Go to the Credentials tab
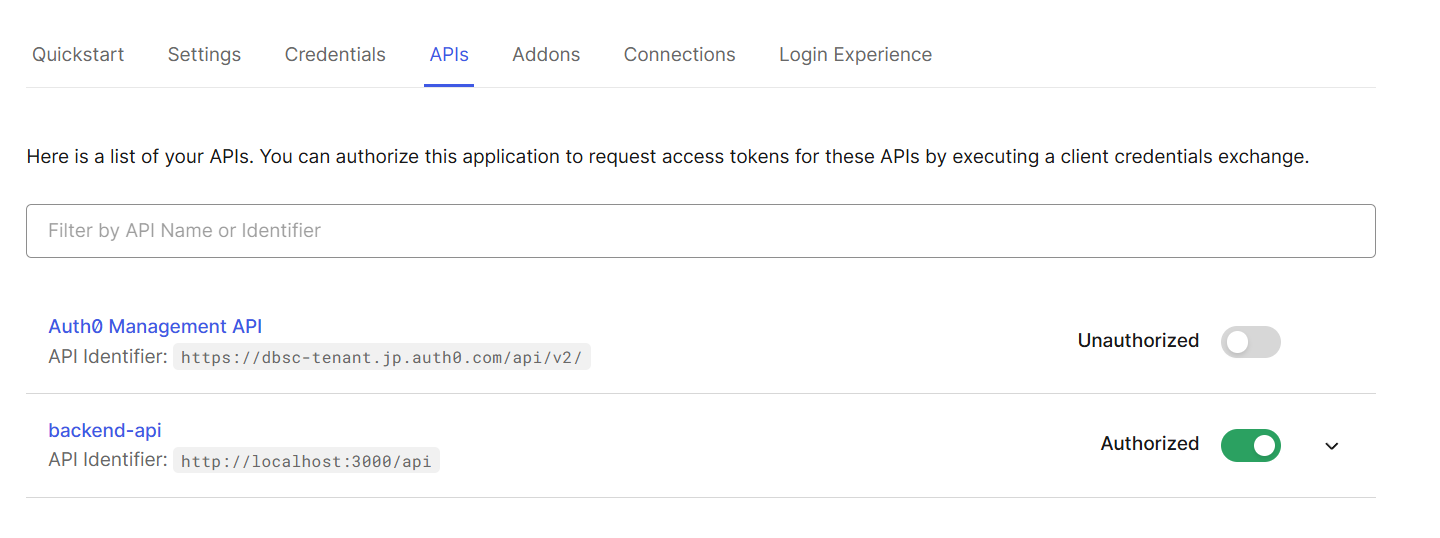The width and height of the screenshot is (1440, 538). click(x=335, y=55)
